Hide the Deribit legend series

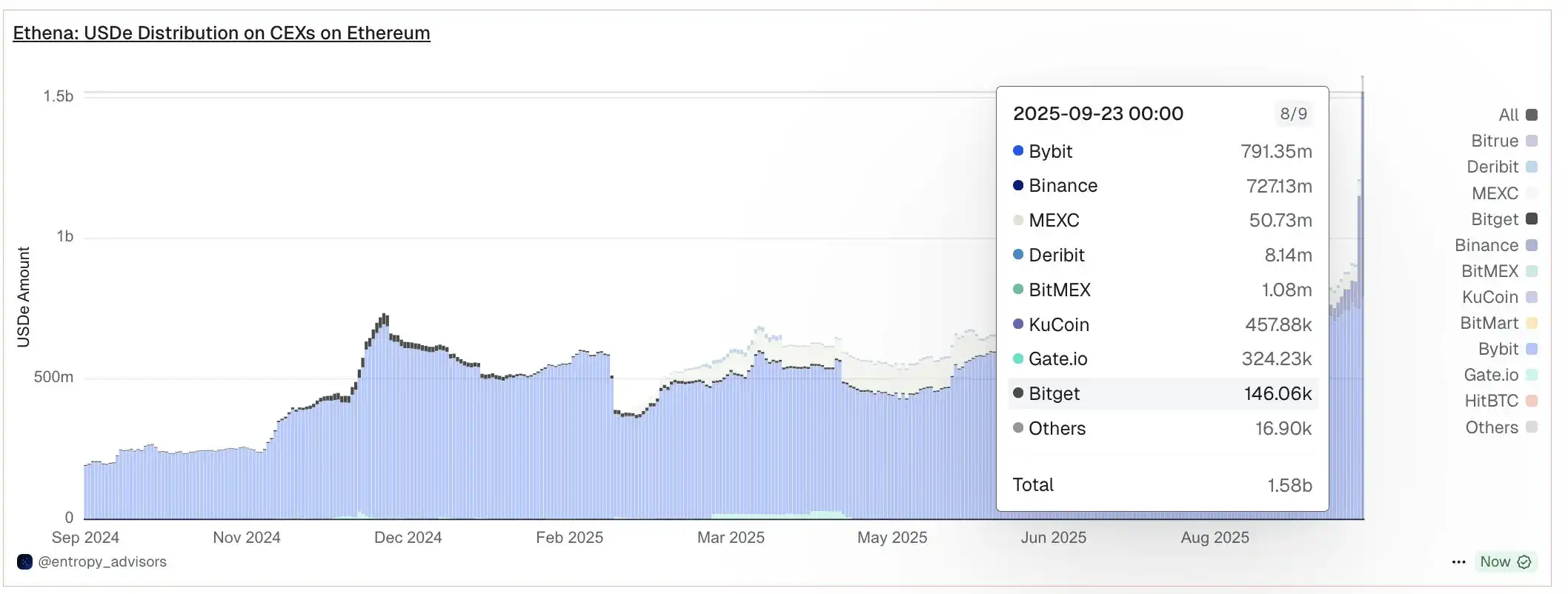[1501, 167]
